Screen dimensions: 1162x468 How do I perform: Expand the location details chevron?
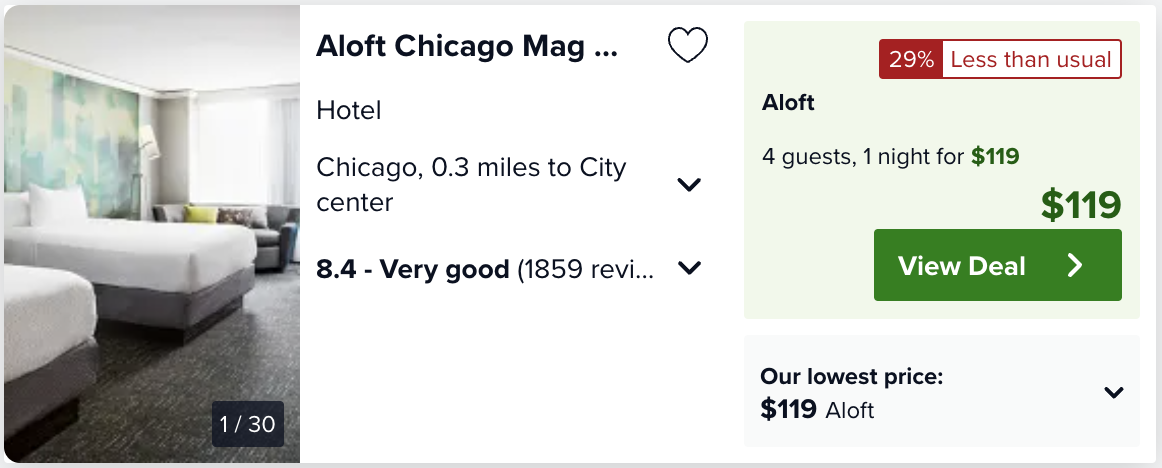(689, 184)
